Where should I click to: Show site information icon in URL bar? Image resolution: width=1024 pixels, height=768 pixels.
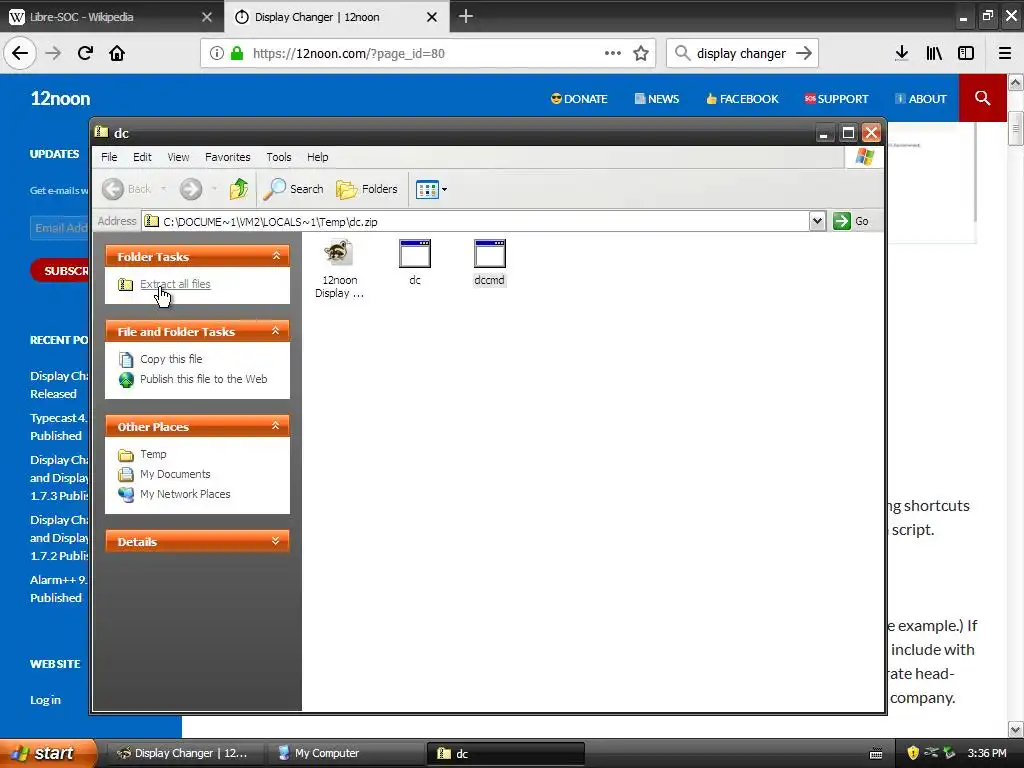tap(216, 54)
